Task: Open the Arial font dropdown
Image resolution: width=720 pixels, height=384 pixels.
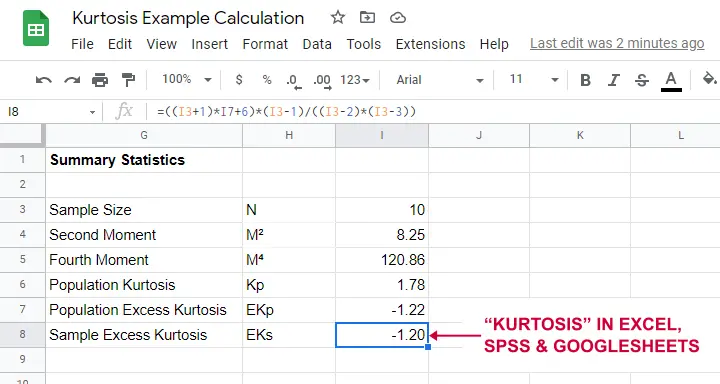Action: [x=440, y=80]
